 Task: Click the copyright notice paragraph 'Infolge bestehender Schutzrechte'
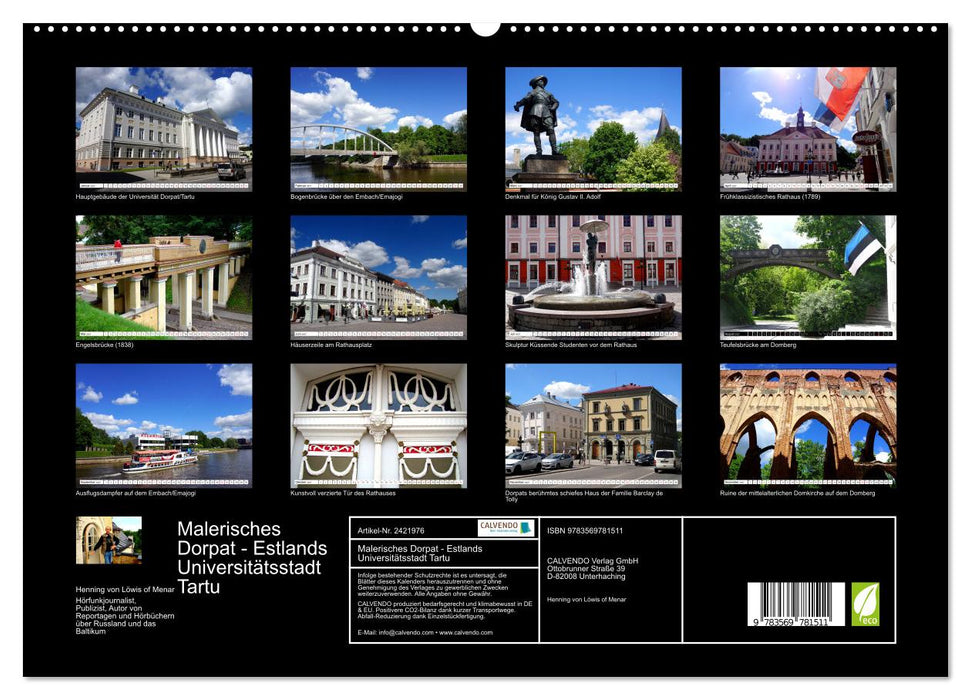(x=433, y=584)
